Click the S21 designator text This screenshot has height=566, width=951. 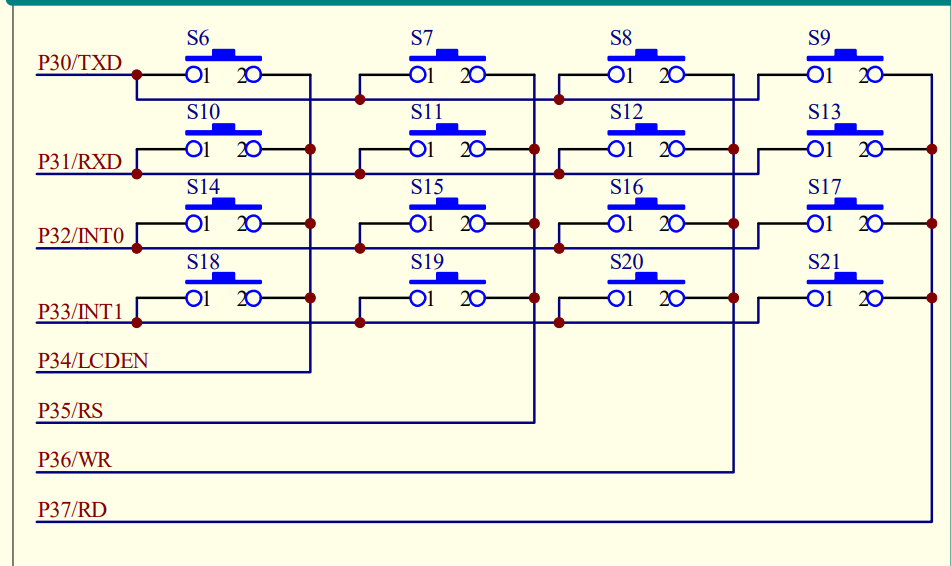tap(824, 261)
